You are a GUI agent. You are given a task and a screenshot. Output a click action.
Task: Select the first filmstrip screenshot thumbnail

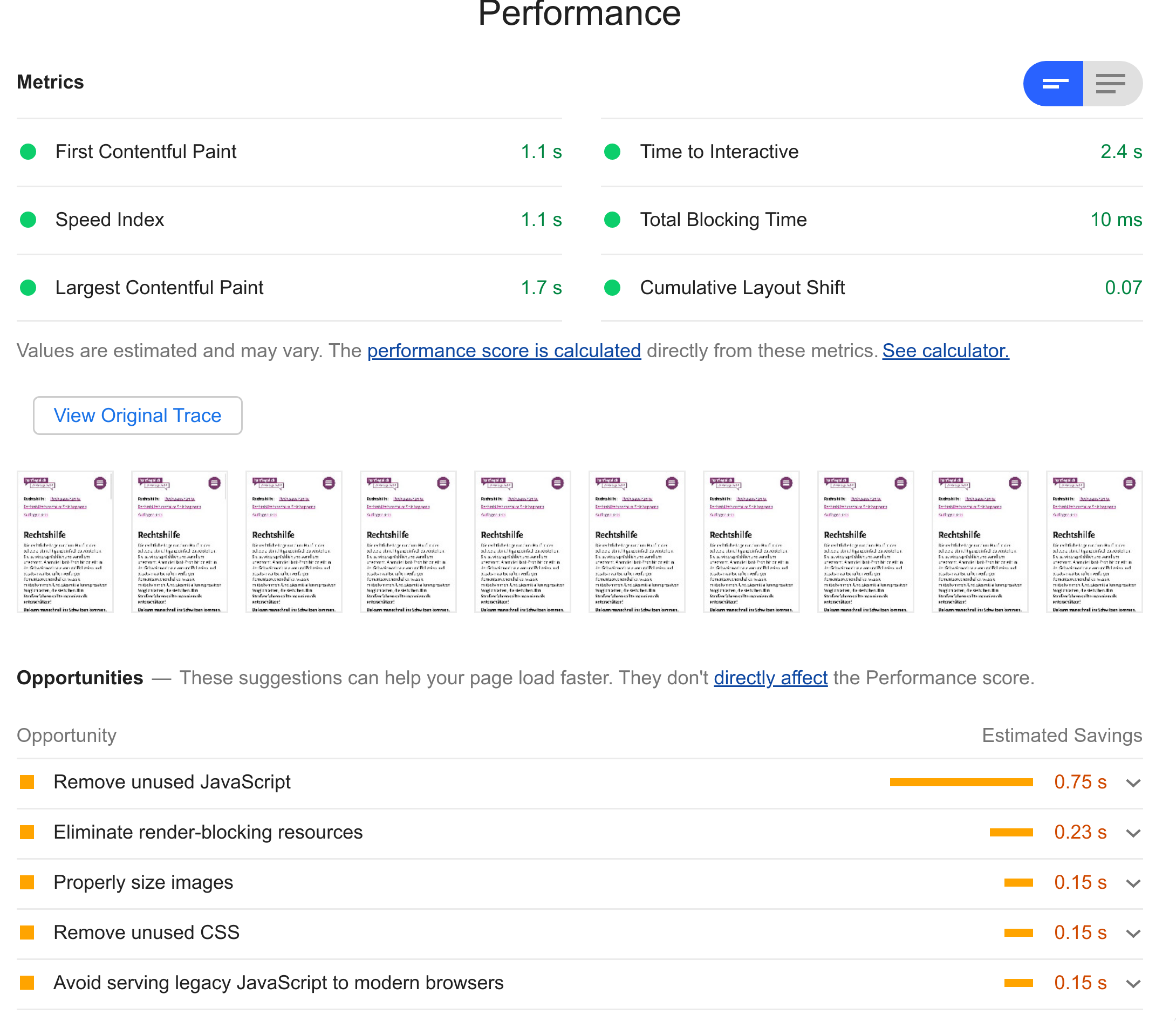point(65,542)
